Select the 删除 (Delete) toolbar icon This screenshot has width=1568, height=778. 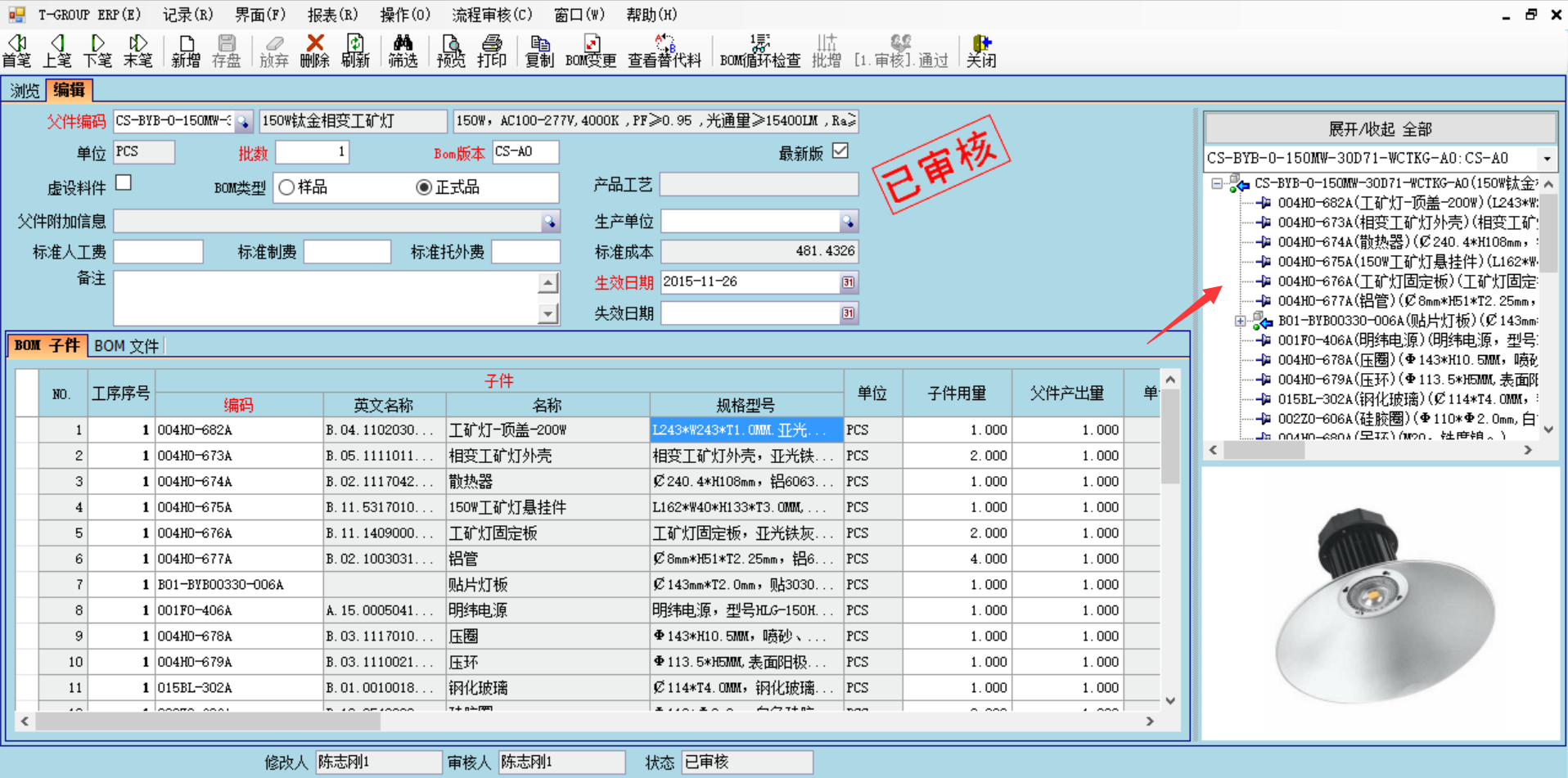click(314, 50)
